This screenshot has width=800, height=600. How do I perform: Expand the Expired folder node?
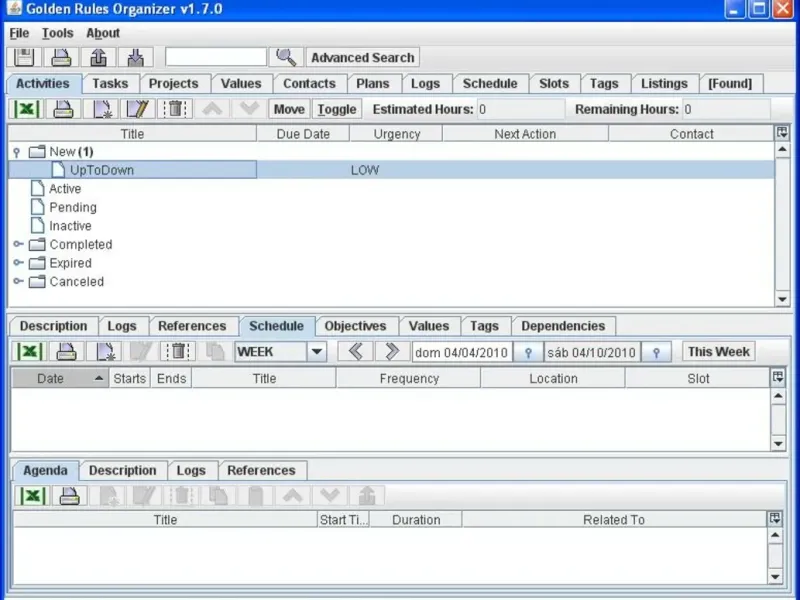pos(18,262)
